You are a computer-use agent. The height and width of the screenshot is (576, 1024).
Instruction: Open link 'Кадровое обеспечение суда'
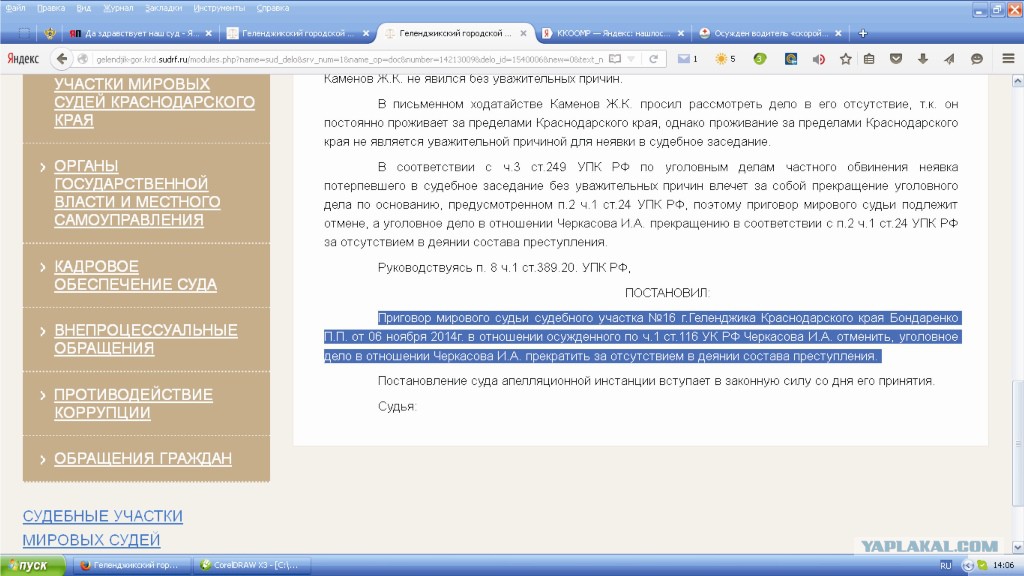click(135, 275)
